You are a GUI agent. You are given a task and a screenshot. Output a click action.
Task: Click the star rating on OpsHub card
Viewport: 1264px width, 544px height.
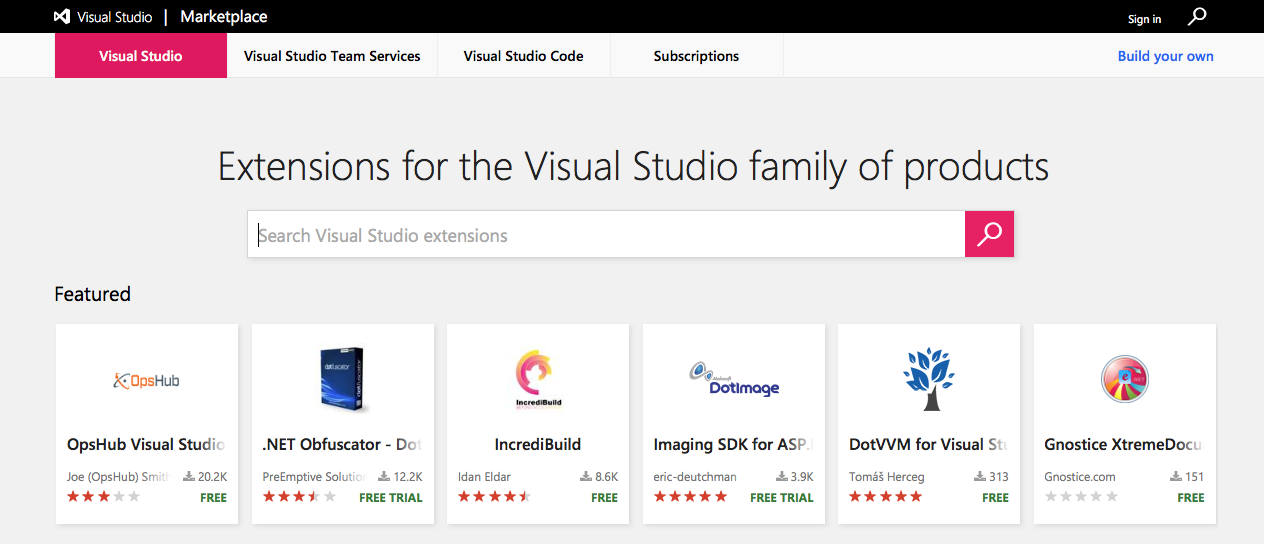(104, 497)
